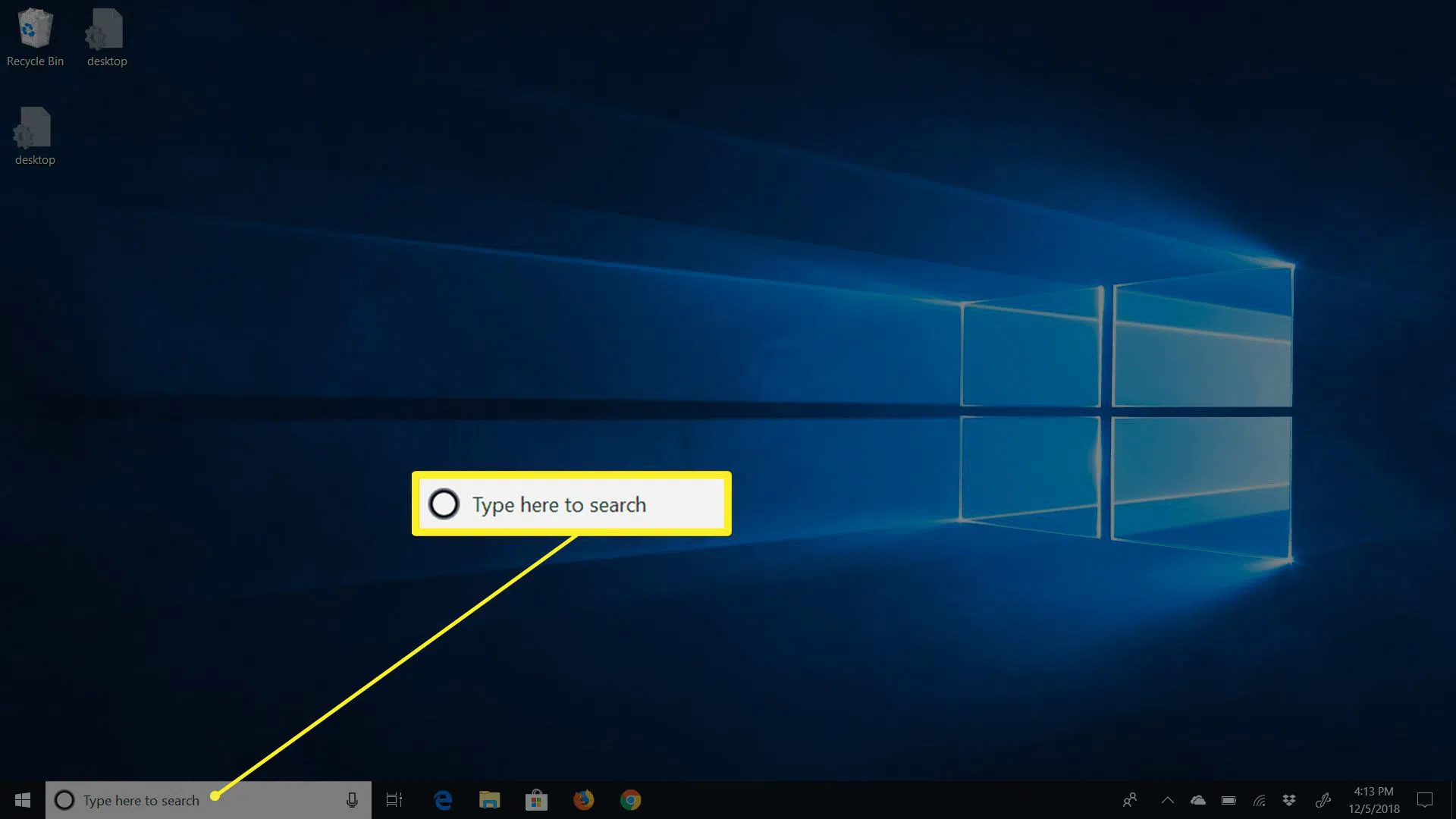Open the Microsoft Store taskbar icon
The image size is (1456, 819).
[536, 800]
